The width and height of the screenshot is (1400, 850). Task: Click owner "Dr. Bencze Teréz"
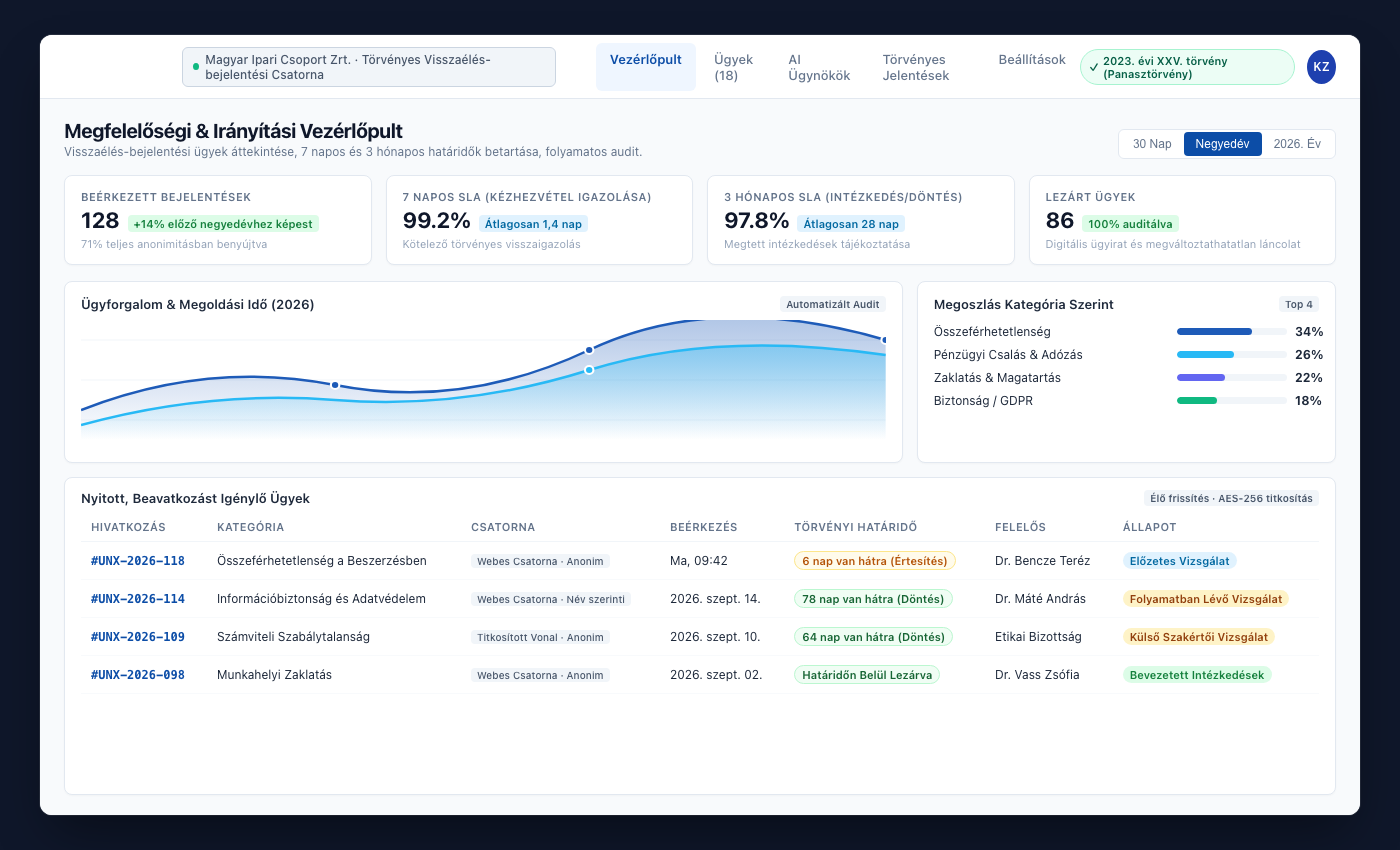[1043, 561]
